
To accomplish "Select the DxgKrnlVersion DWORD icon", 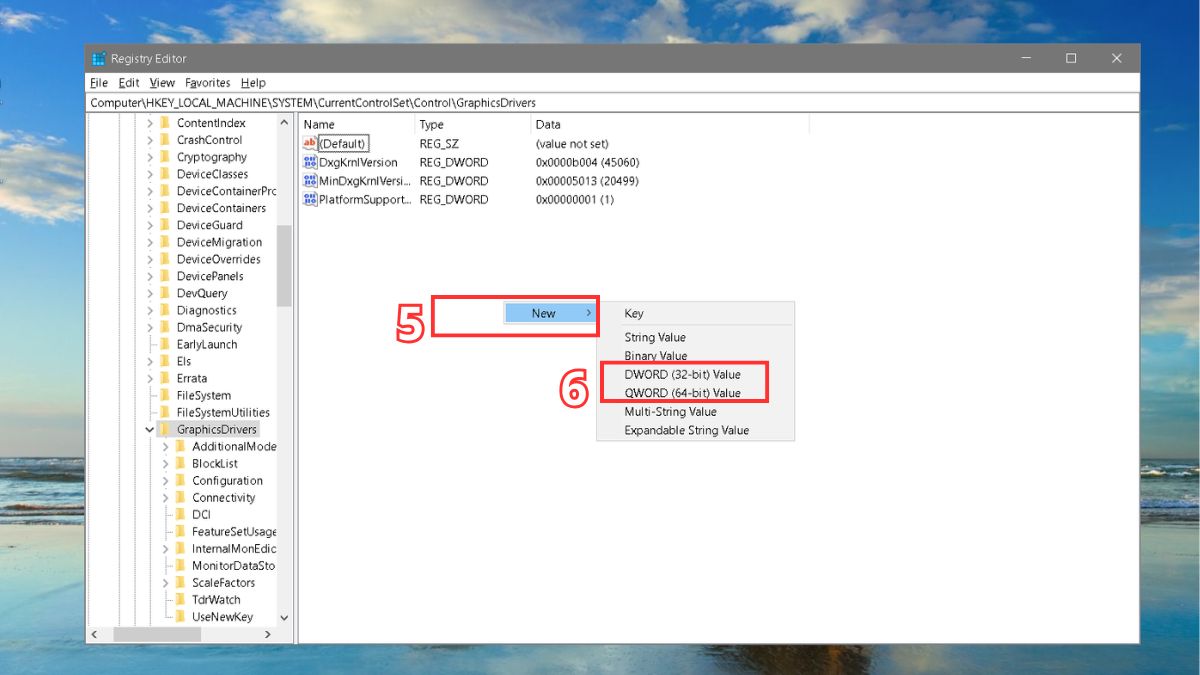I will pyautogui.click(x=311, y=162).
